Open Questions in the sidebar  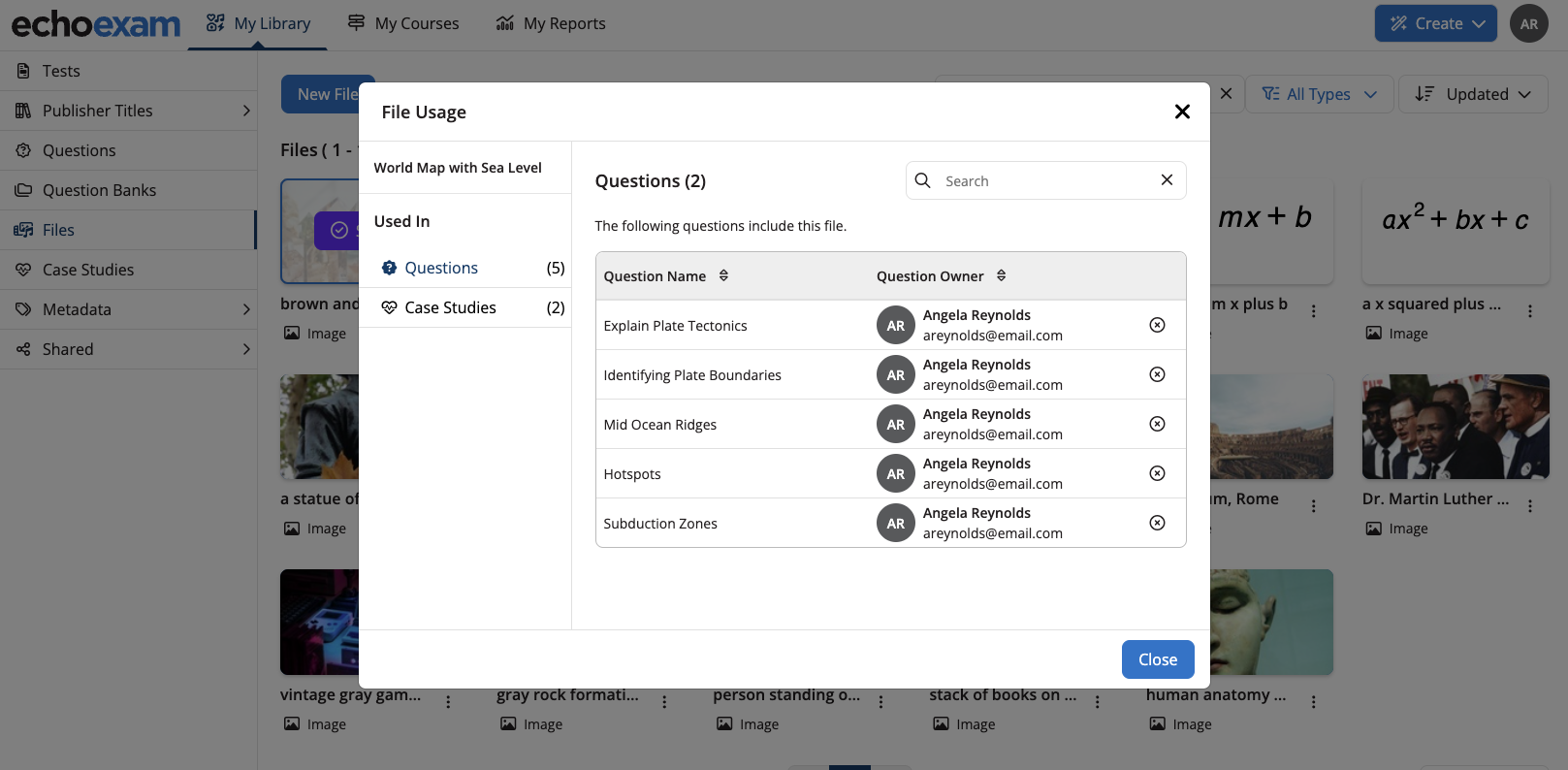point(128,150)
